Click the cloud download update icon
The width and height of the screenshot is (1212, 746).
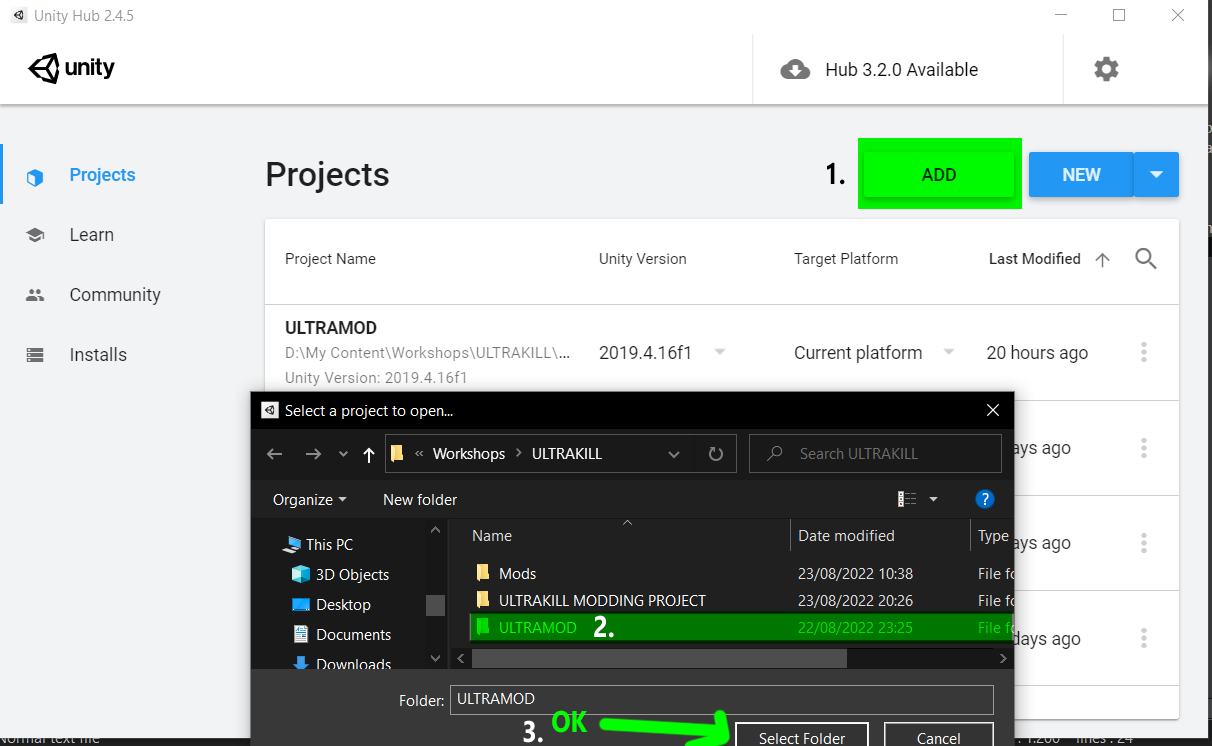tap(795, 69)
